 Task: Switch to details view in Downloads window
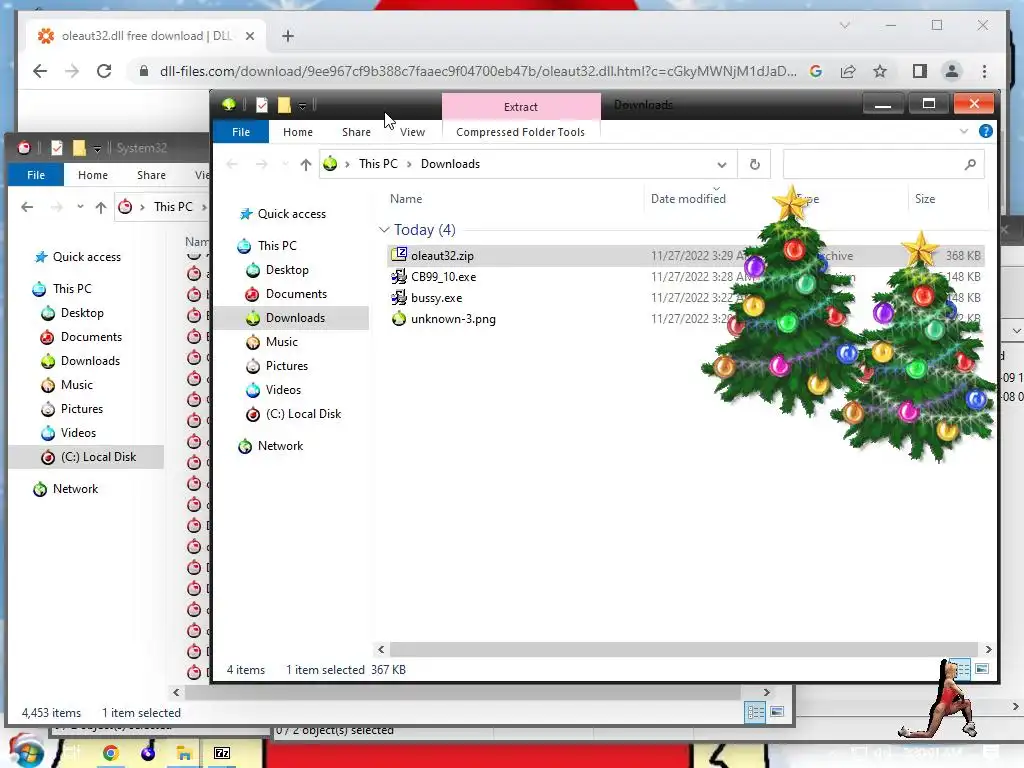[961, 669]
